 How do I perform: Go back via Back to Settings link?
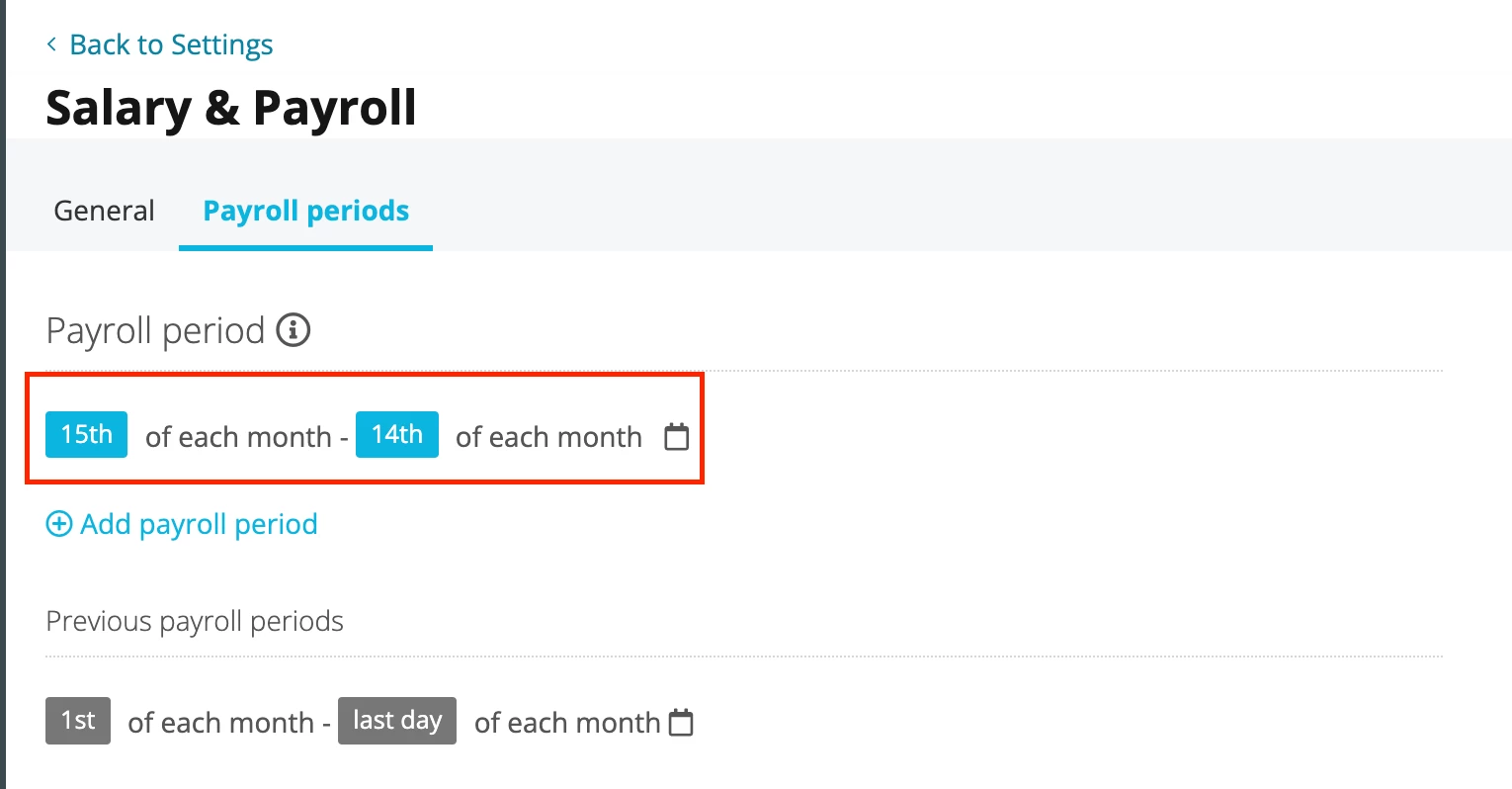171,45
